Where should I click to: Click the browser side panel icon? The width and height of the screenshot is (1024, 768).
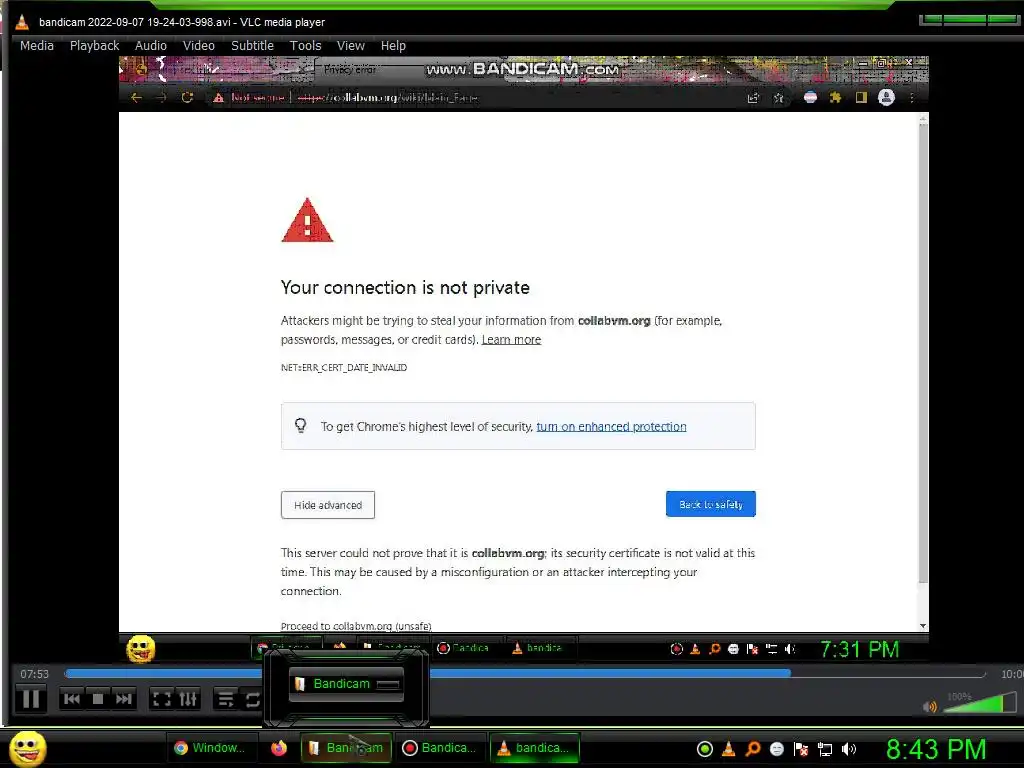pyautogui.click(x=861, y=98)
